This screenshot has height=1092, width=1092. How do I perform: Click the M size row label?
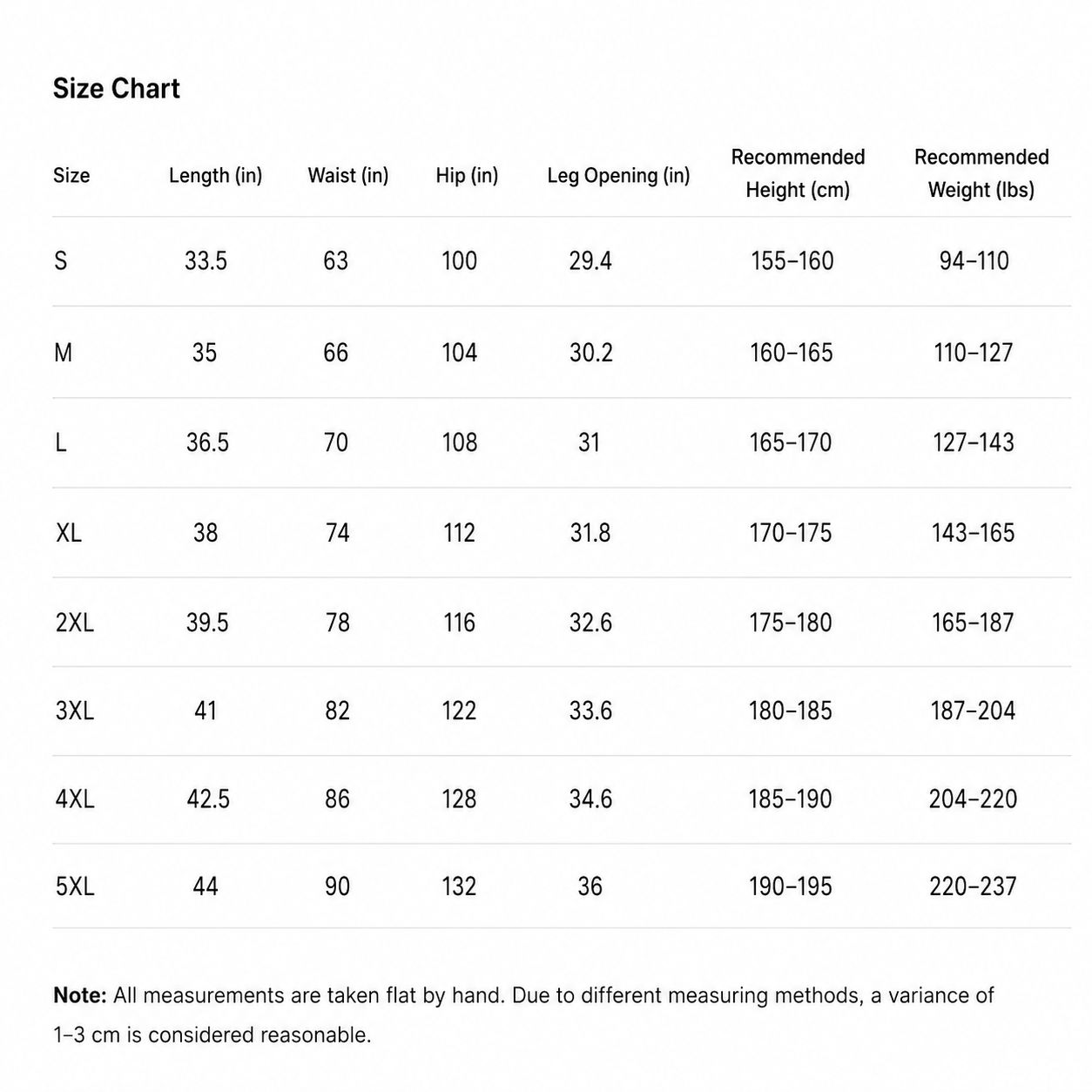63,353
